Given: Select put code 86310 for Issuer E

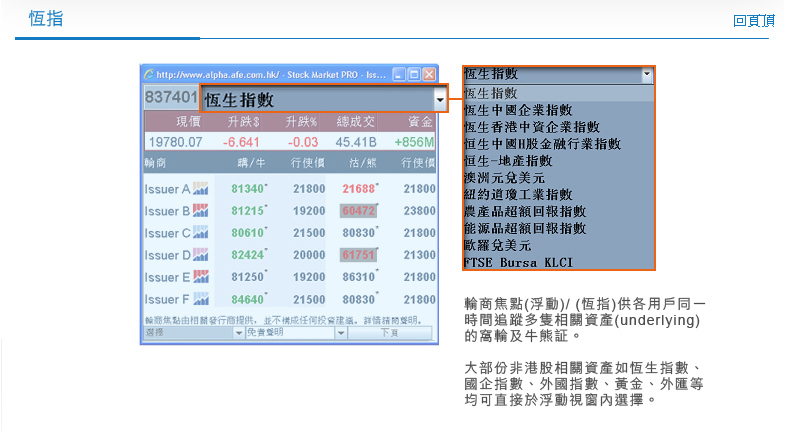Looking at the screenshot, I should (x=359, y=277).
